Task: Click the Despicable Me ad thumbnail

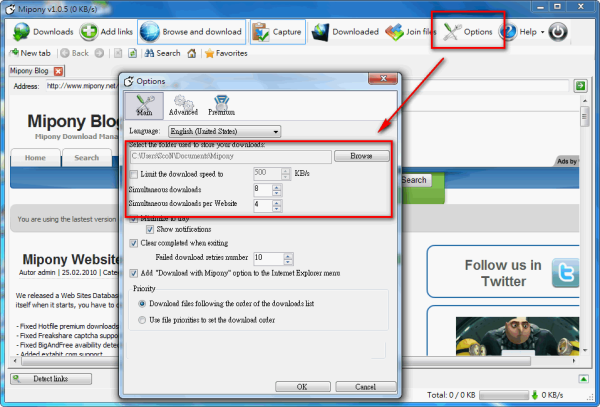Action: point(517,336)
